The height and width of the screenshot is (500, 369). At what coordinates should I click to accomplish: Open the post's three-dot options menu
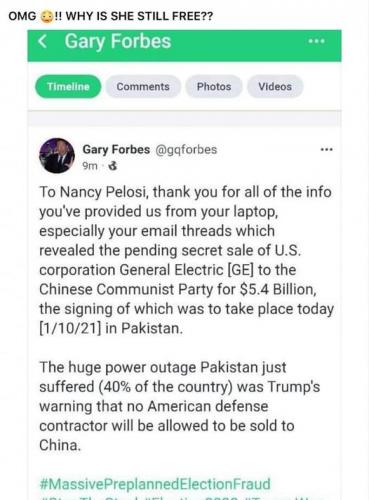[326, 150]
